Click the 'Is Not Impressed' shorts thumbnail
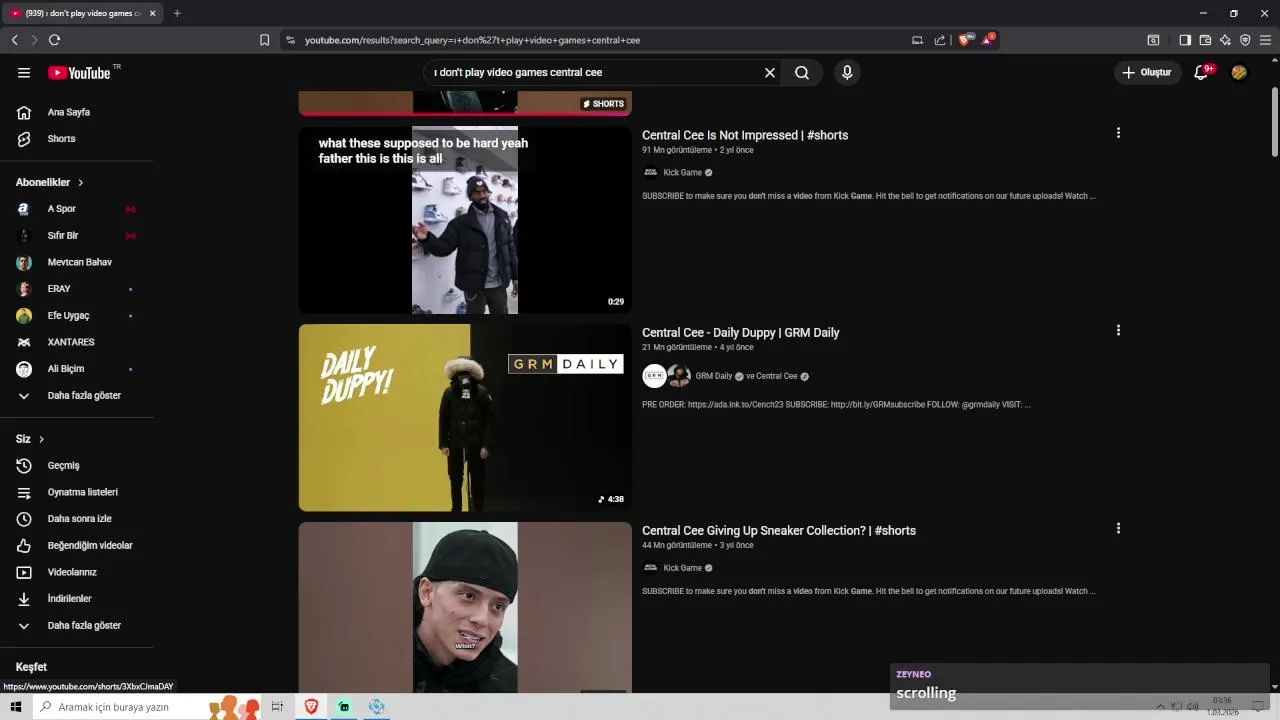Screen dimensions: 1280x720 point(465,220)
